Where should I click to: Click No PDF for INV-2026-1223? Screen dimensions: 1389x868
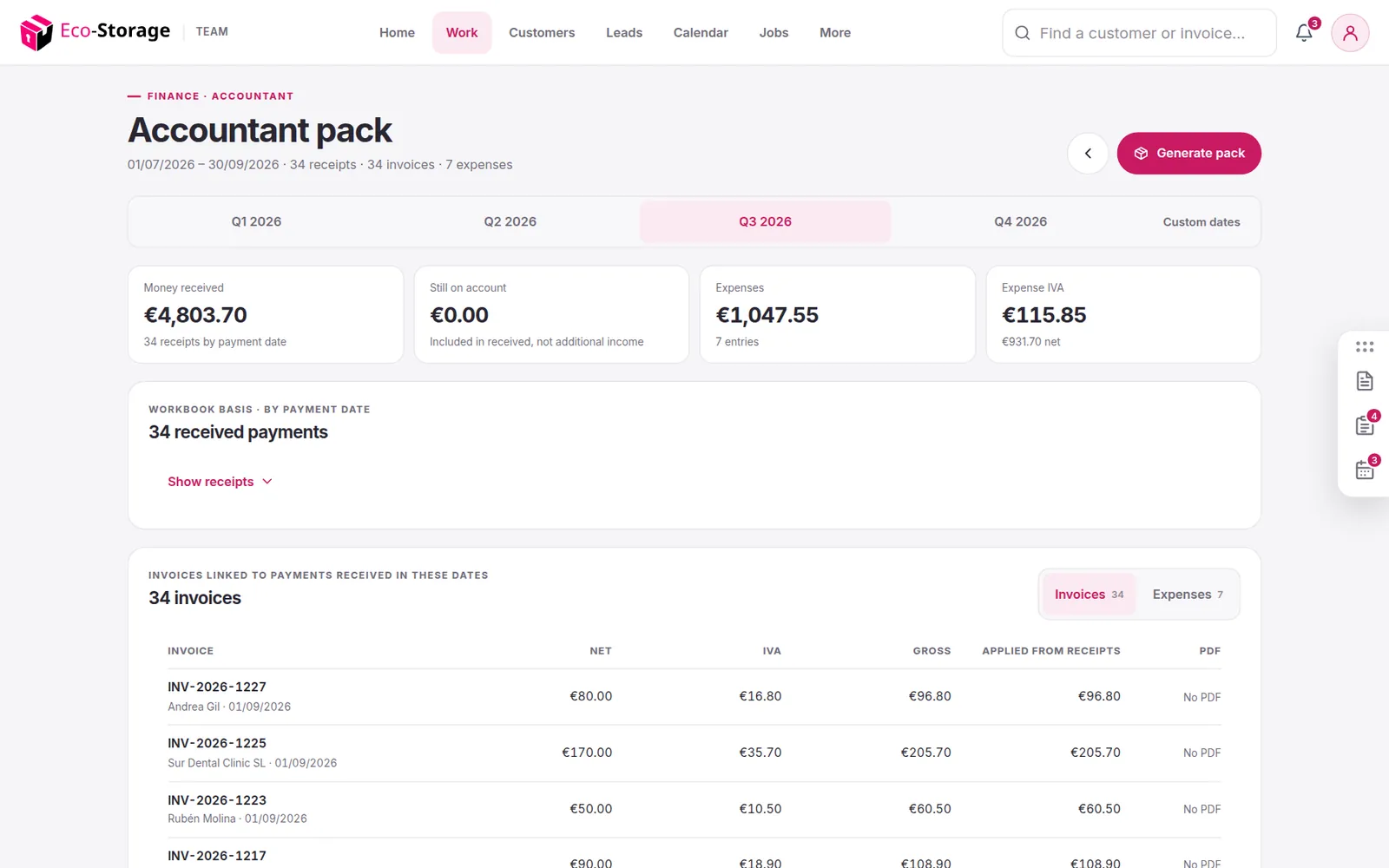(1201, 809)
